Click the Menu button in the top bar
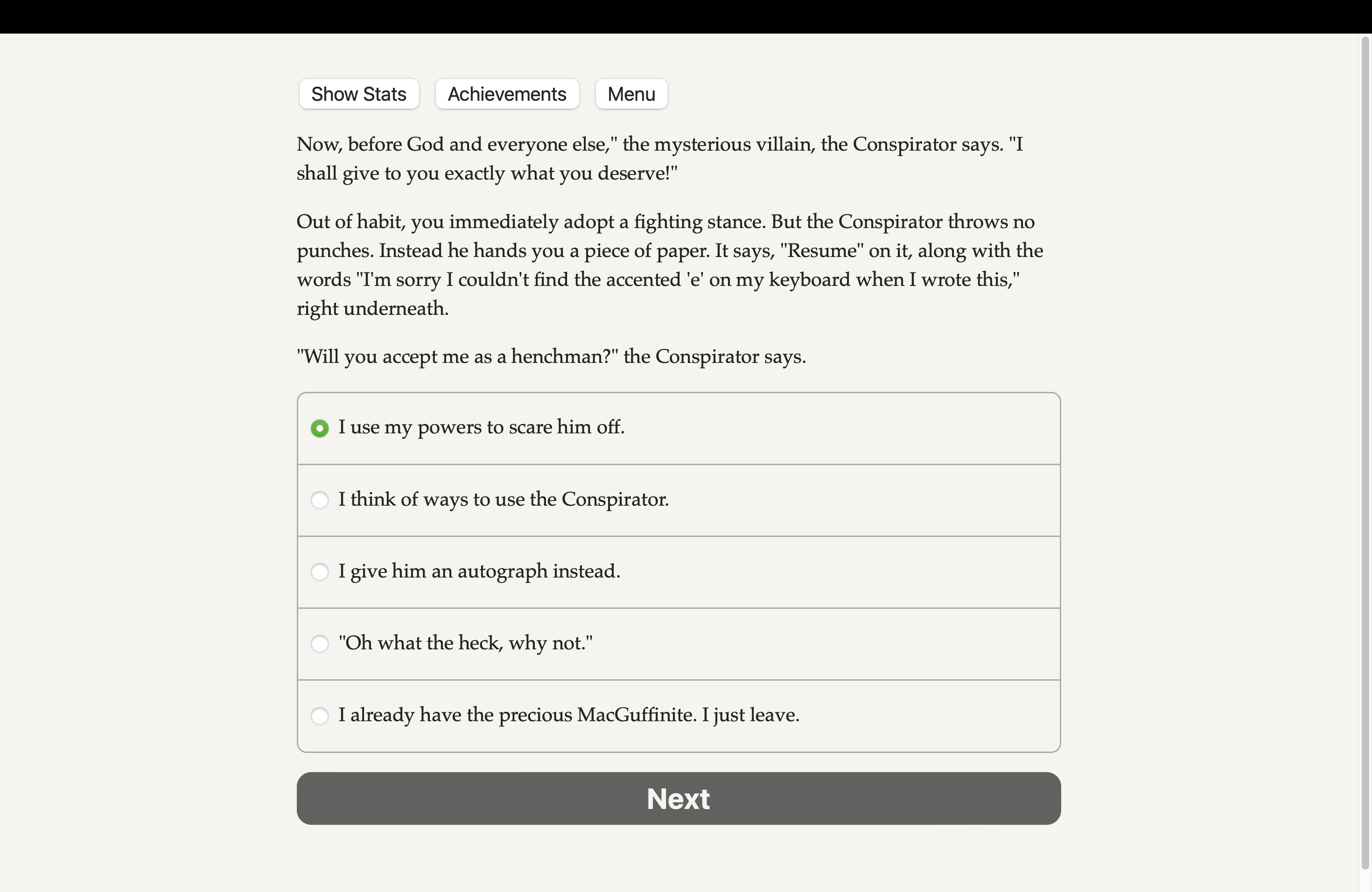 pos(630,93)
